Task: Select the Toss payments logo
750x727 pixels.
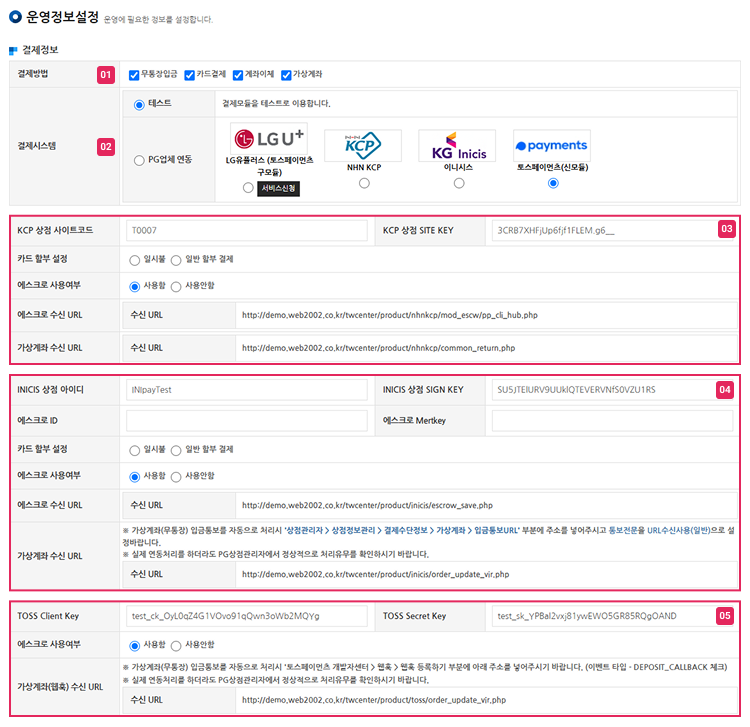Action: (x=552, y=145)
